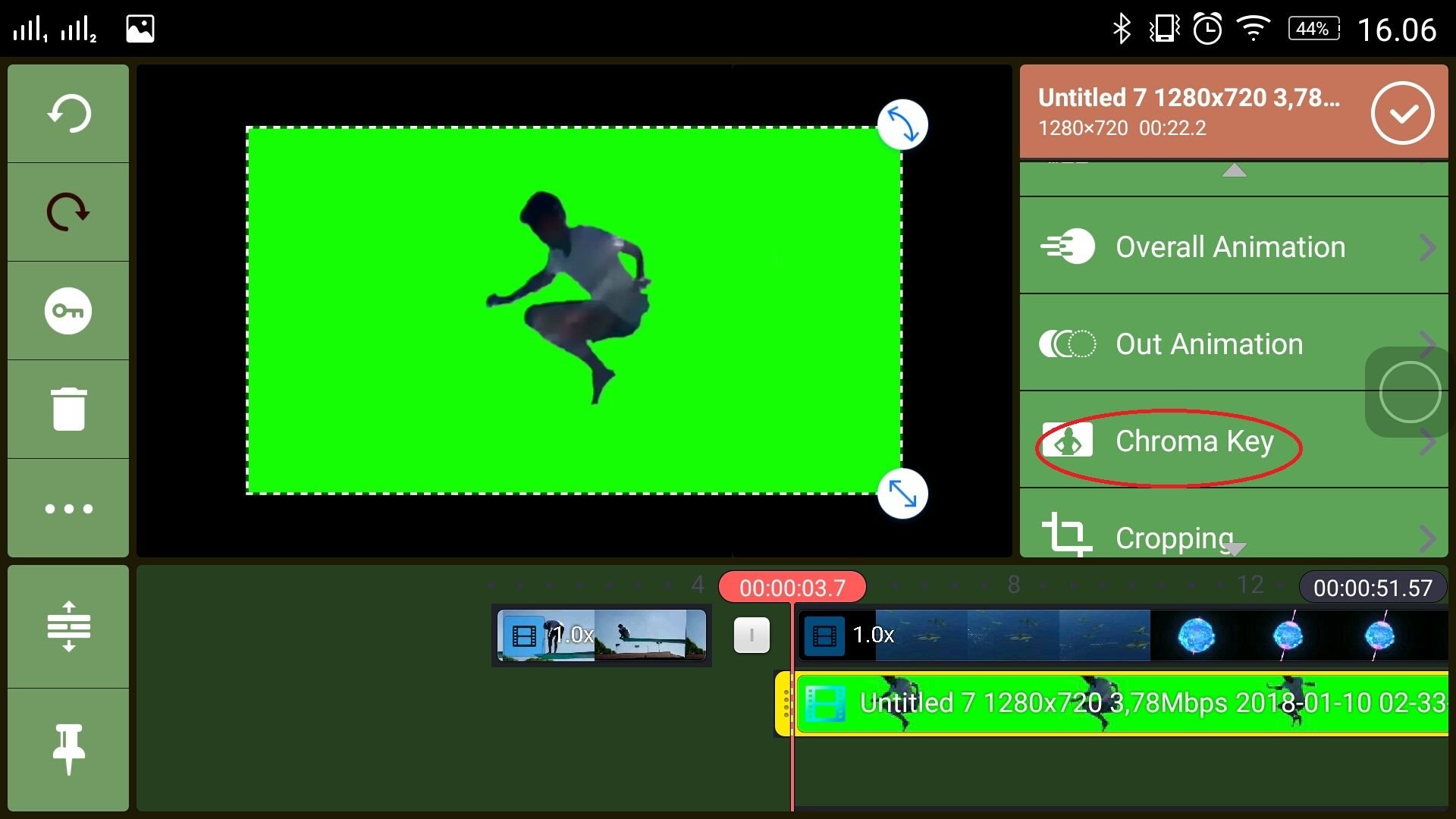Tap the transition marker between clips
Image resolution: width=1456 pixels, height=819 pixels.
752,635
